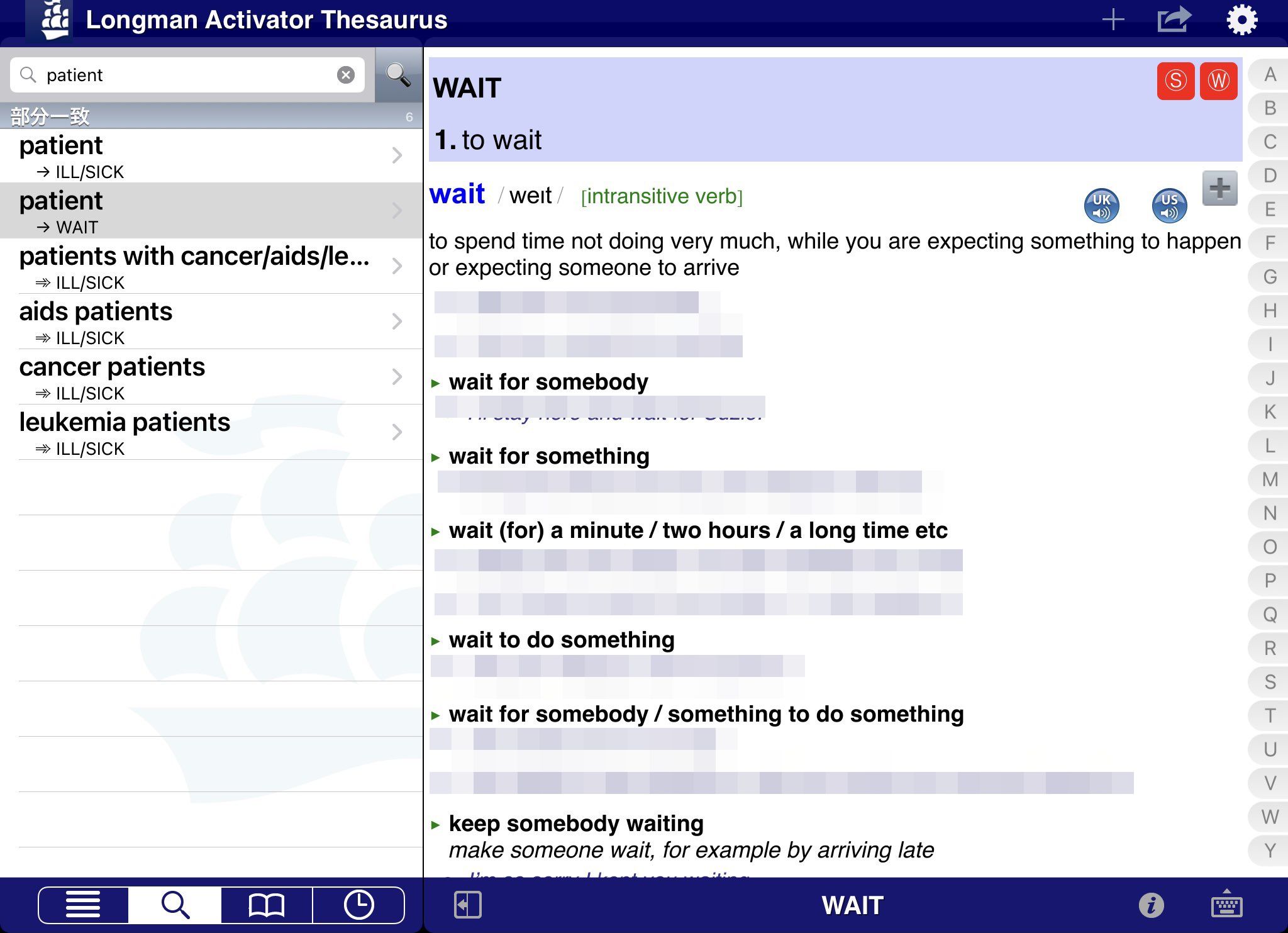Open the info button
The width and height of the screenshot is (1288, 933).
click(x=1151, y=905)
